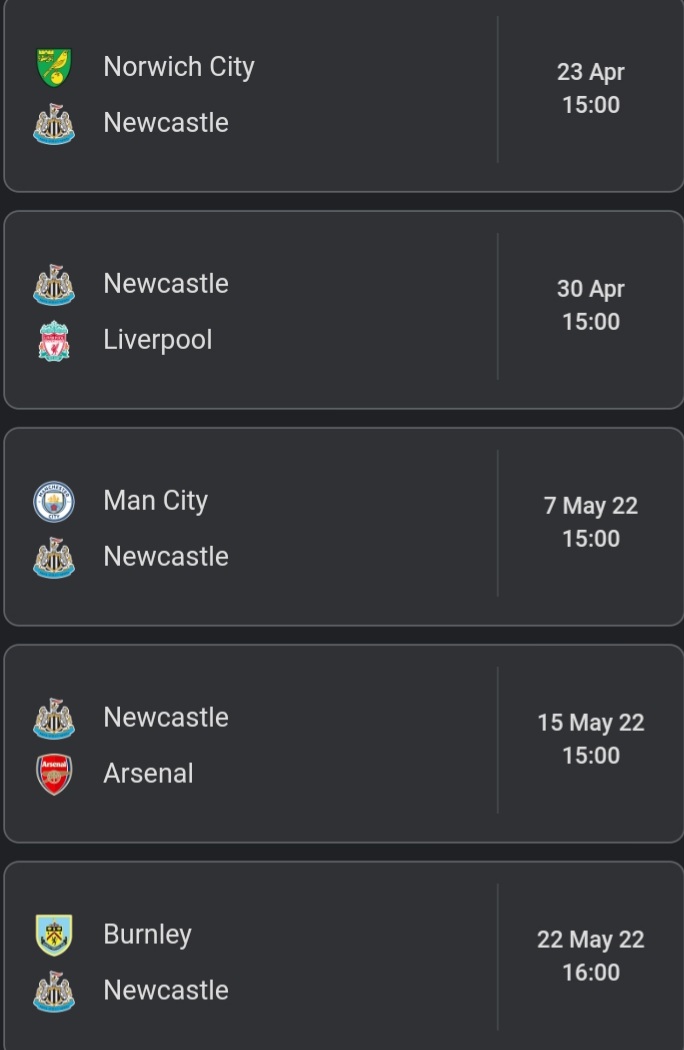Click the 23 Apr match date

[x=590, y=72]
